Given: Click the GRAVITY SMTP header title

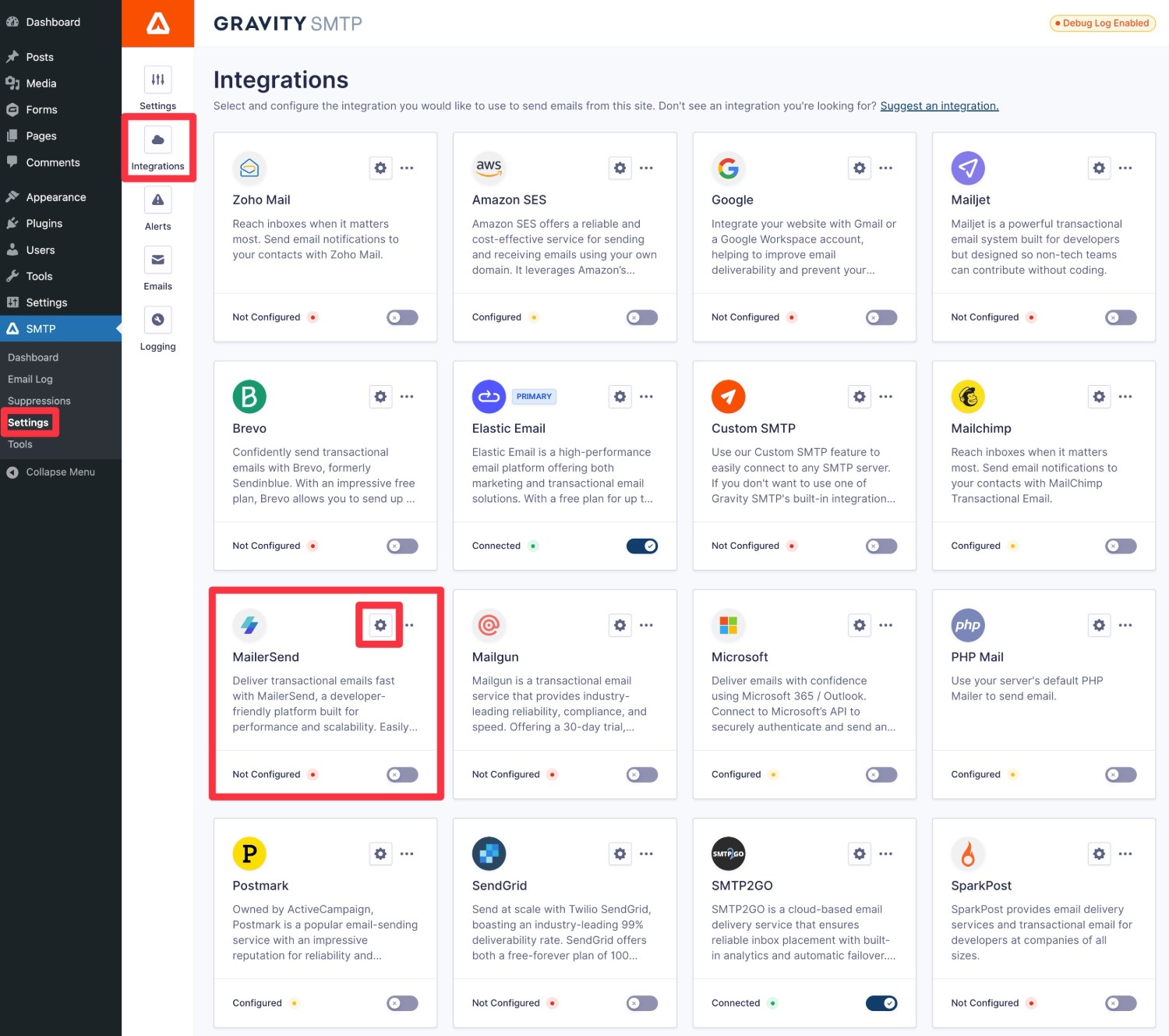Looking at the screenshot, I should [x=288, y=23].
